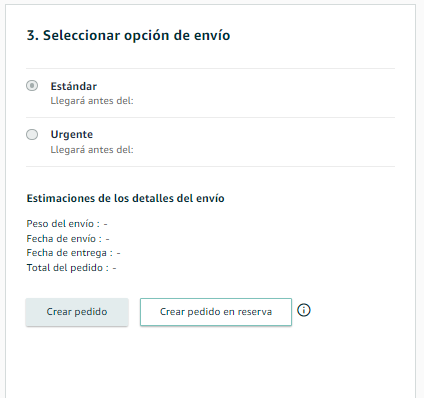The width and height of the screenshot is (424, 398).
Task: Choose shipping by clicking the Urgente label
Action: 72,135
